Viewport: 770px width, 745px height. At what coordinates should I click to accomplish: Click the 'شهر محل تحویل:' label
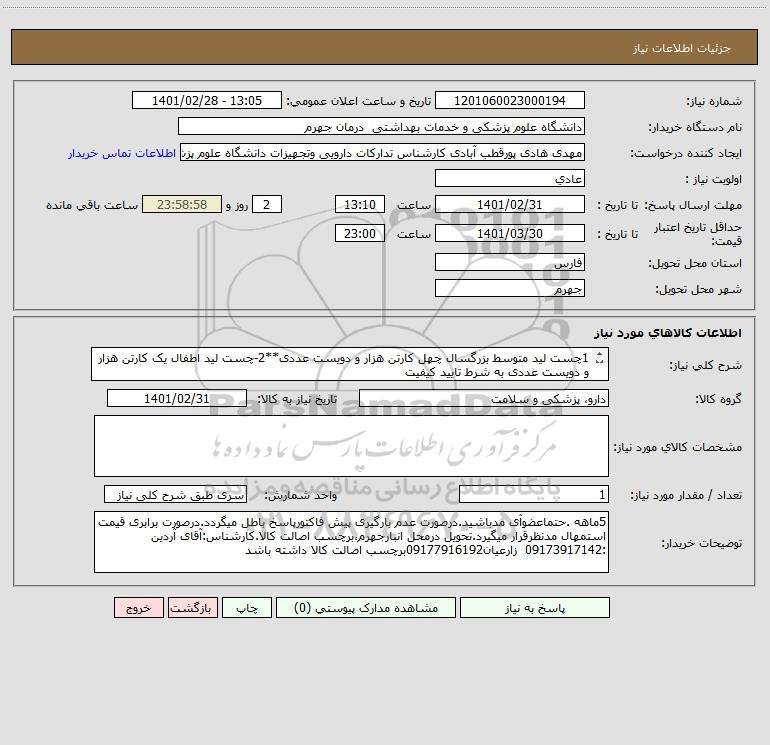699,290
